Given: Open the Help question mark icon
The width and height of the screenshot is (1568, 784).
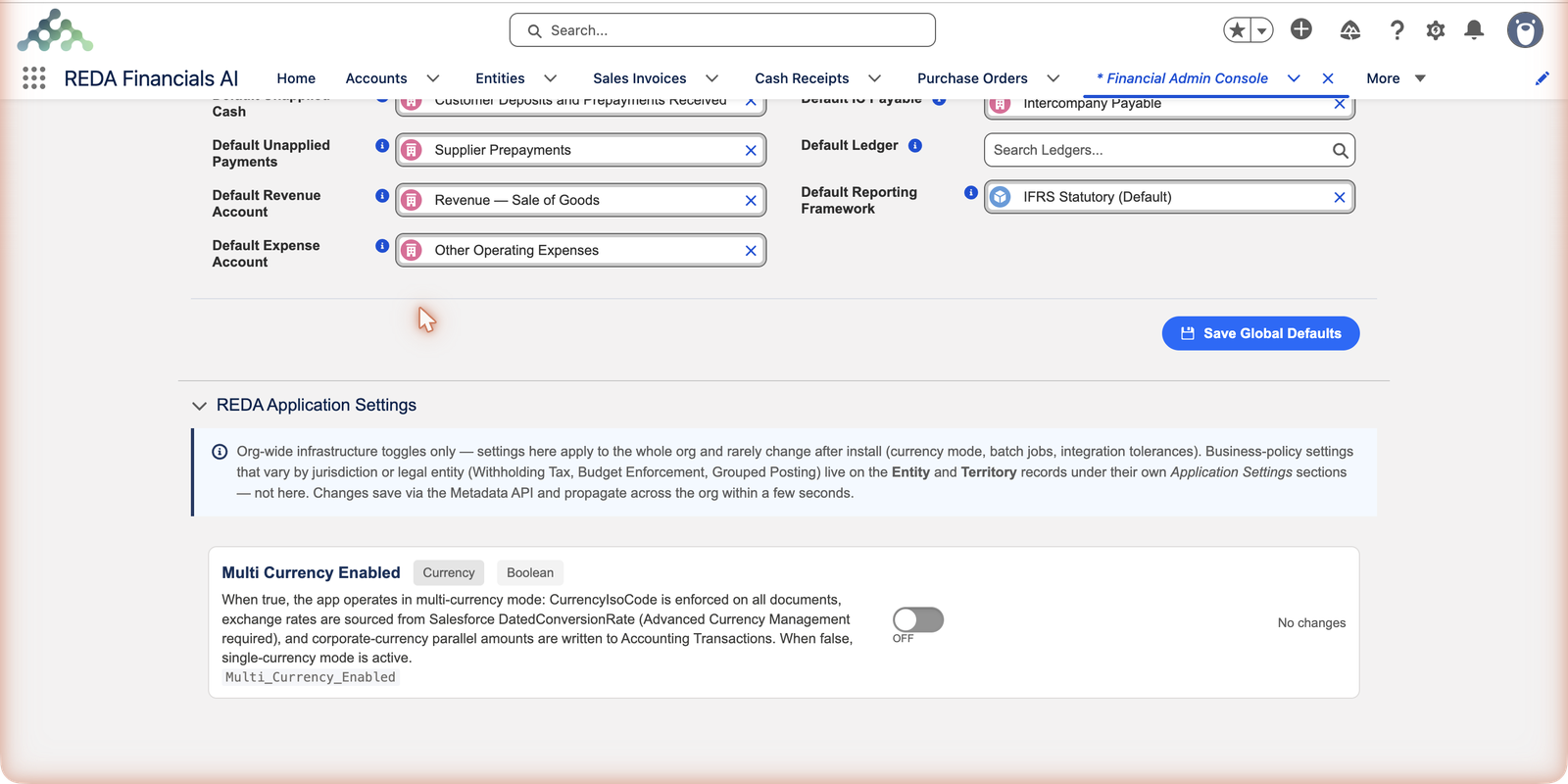Looking at the screenshot, I should [1397, 30].
